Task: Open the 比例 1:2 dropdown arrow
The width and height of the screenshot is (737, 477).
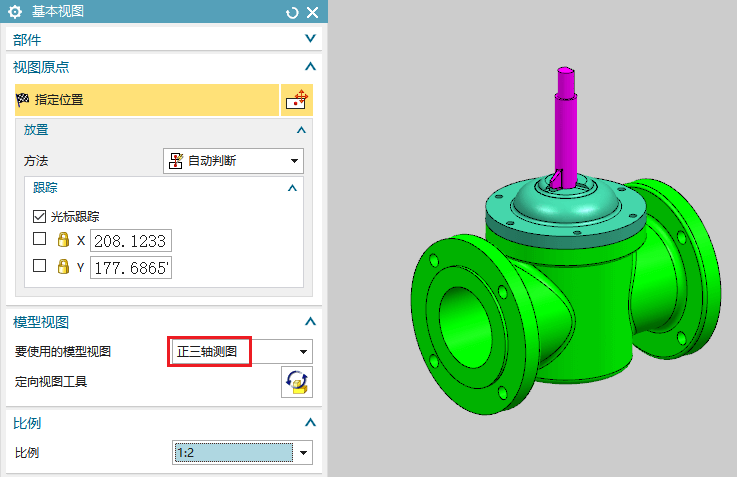Action: [x=303, y=453]
